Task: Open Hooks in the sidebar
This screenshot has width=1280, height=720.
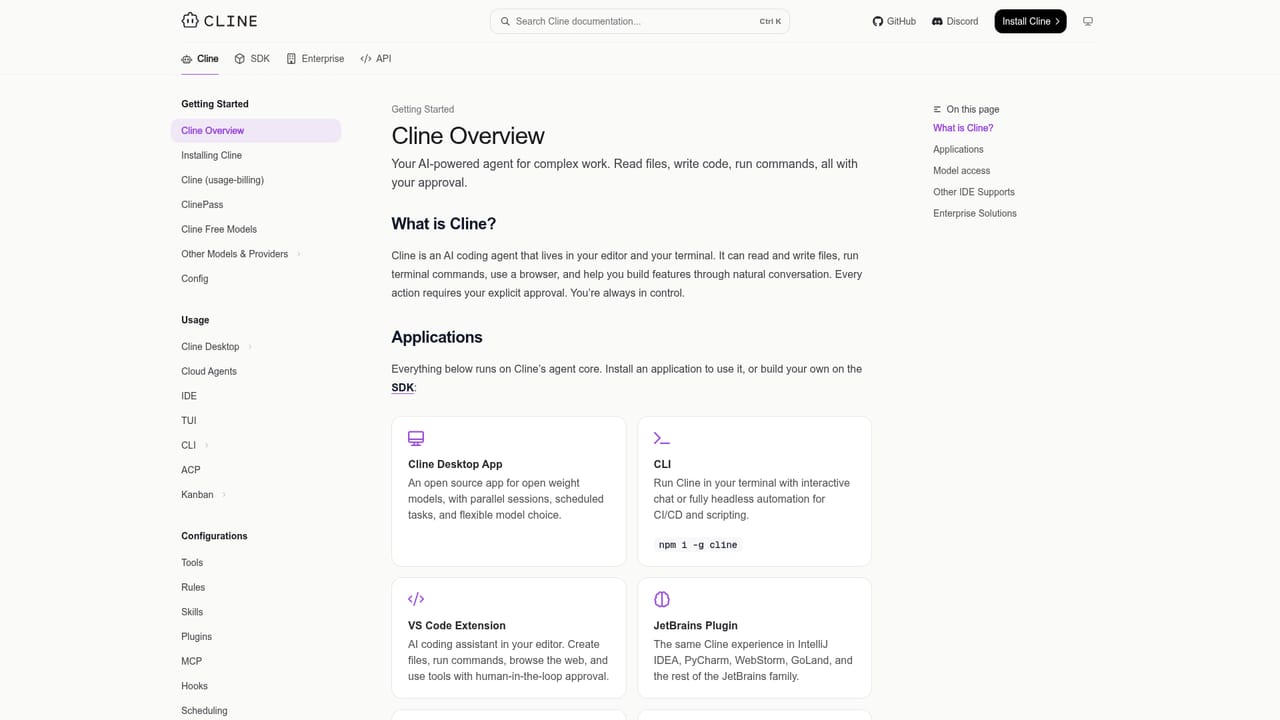Action: click(194, 686)
